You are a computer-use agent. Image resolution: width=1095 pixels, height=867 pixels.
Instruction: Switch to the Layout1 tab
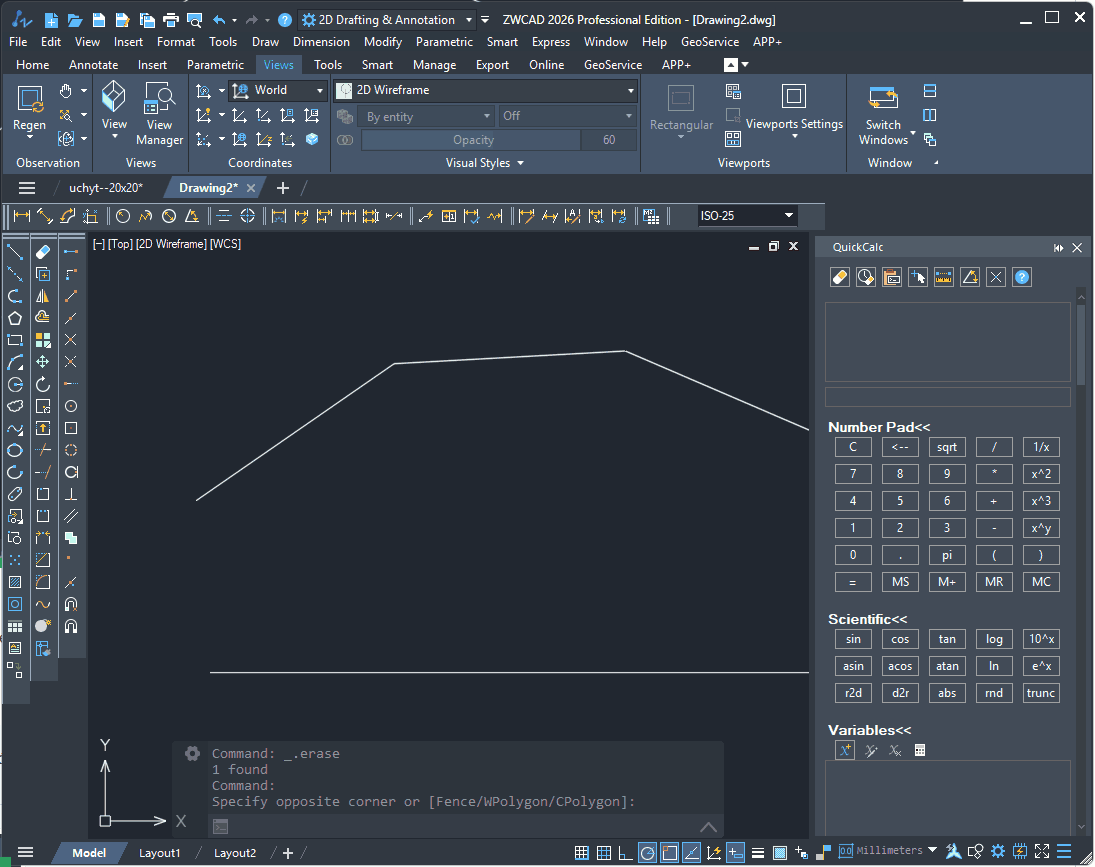159,852
